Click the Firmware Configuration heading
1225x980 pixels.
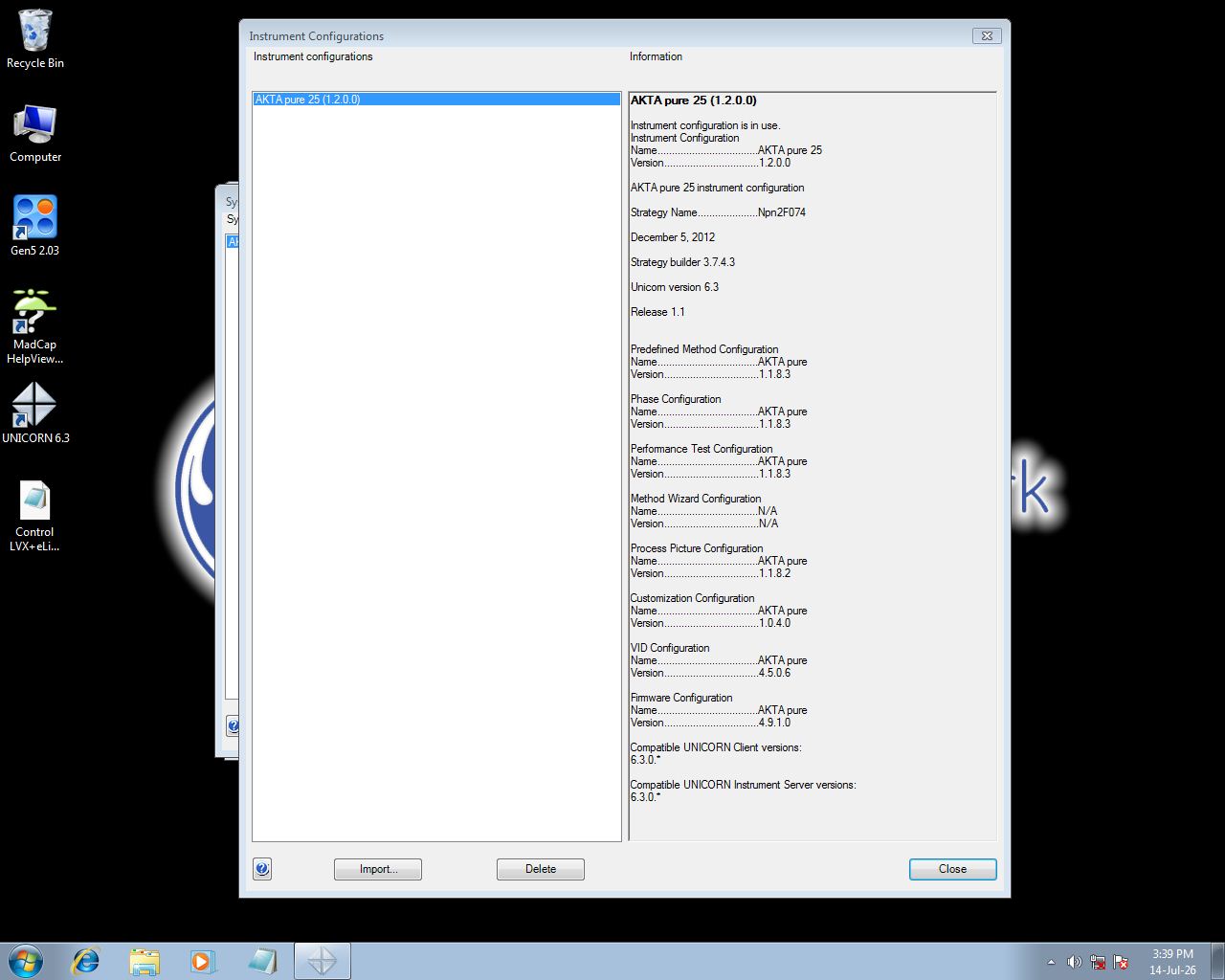[x=680, y=698]
